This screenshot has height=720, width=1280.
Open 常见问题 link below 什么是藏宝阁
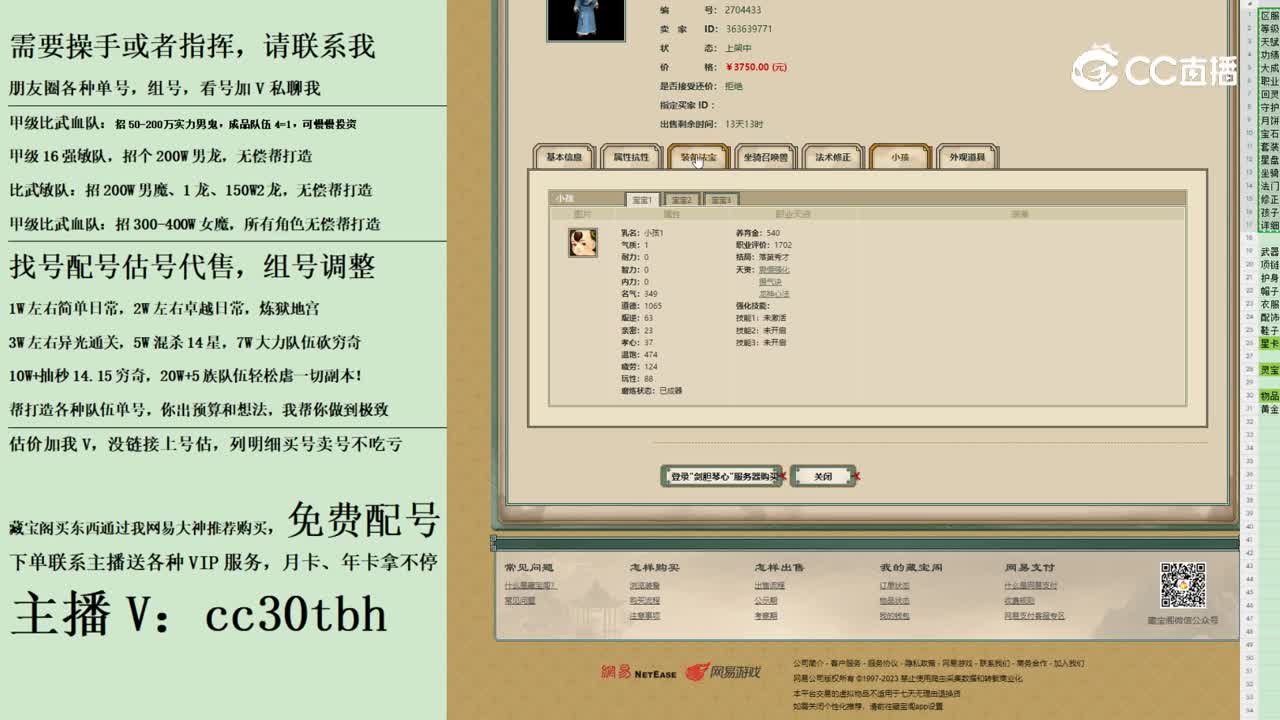[520, 600]
